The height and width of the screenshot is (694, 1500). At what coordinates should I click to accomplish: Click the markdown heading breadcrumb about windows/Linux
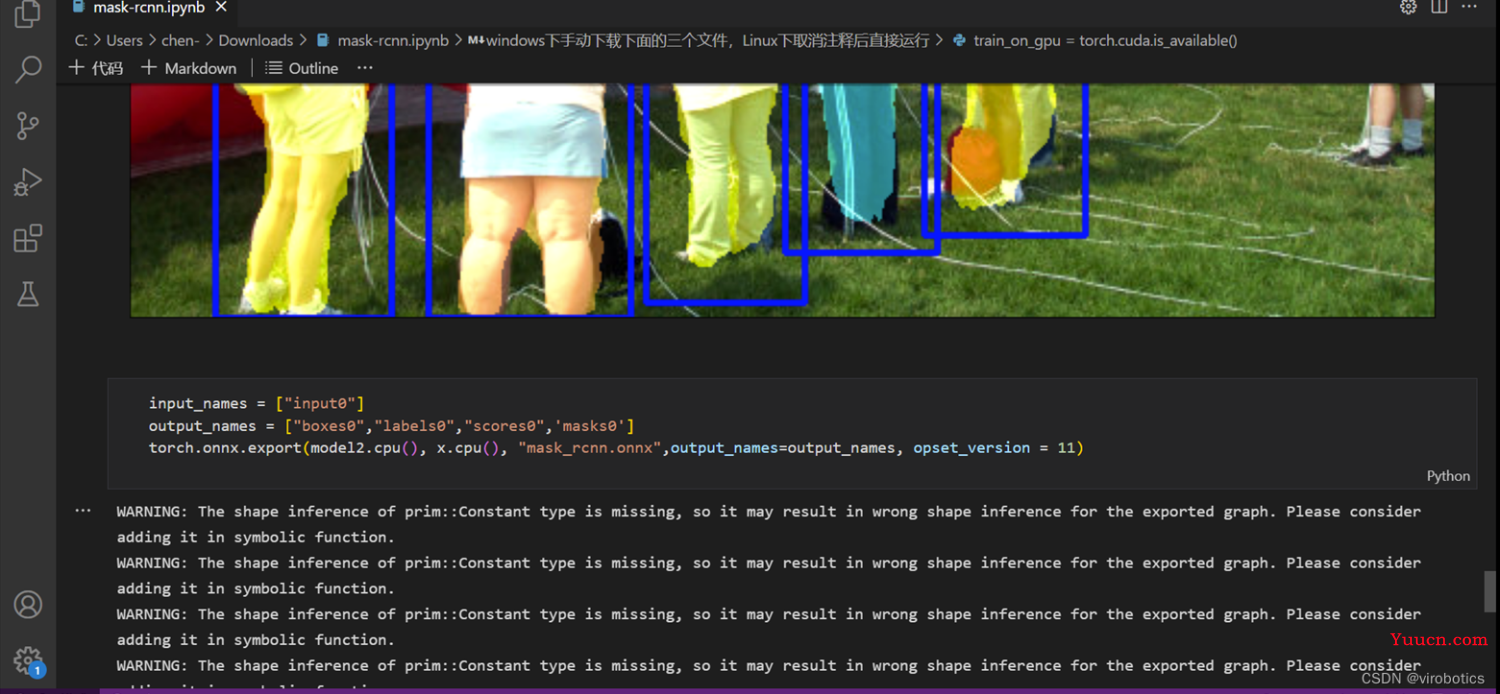coord(699,41)
